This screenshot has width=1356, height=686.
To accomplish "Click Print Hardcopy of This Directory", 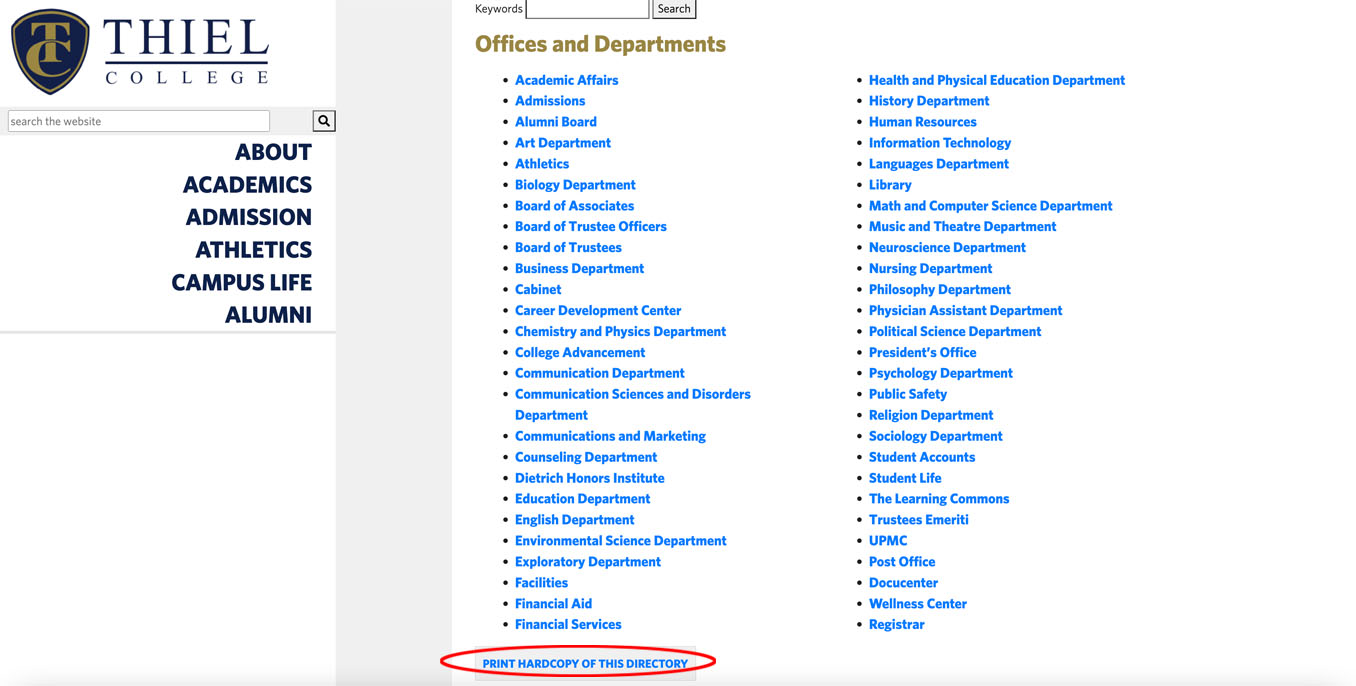I will pyautogui.click(x=585, y=663).
